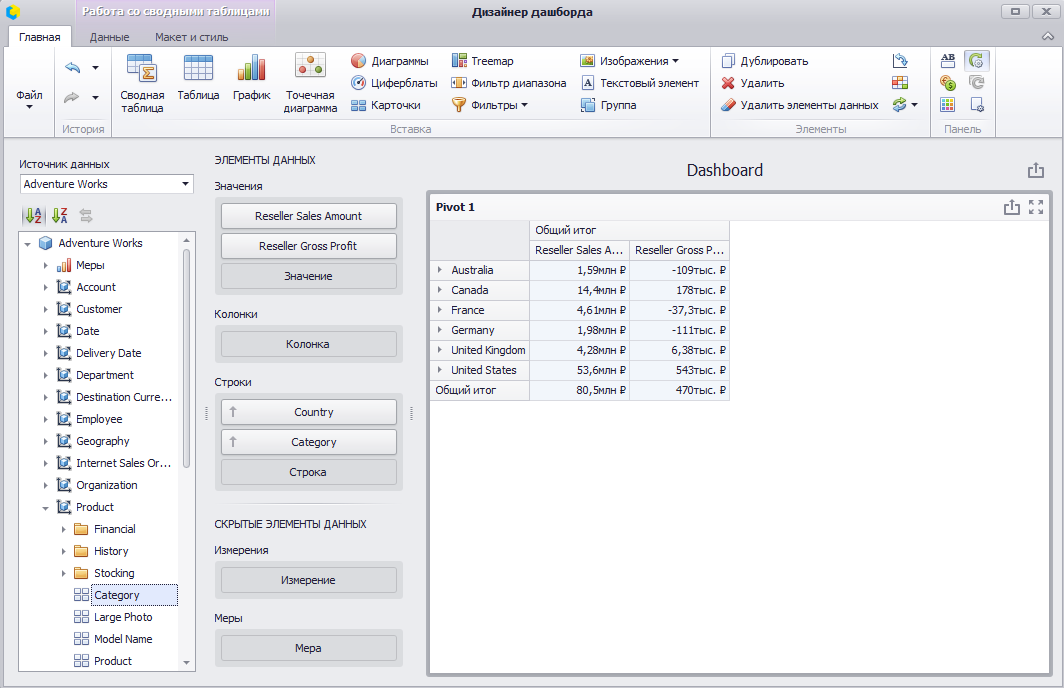The height and width of the screenshot is (688, 1064).
Task: Toggle automatic updates green-arrow button
Action: point(976,61)
